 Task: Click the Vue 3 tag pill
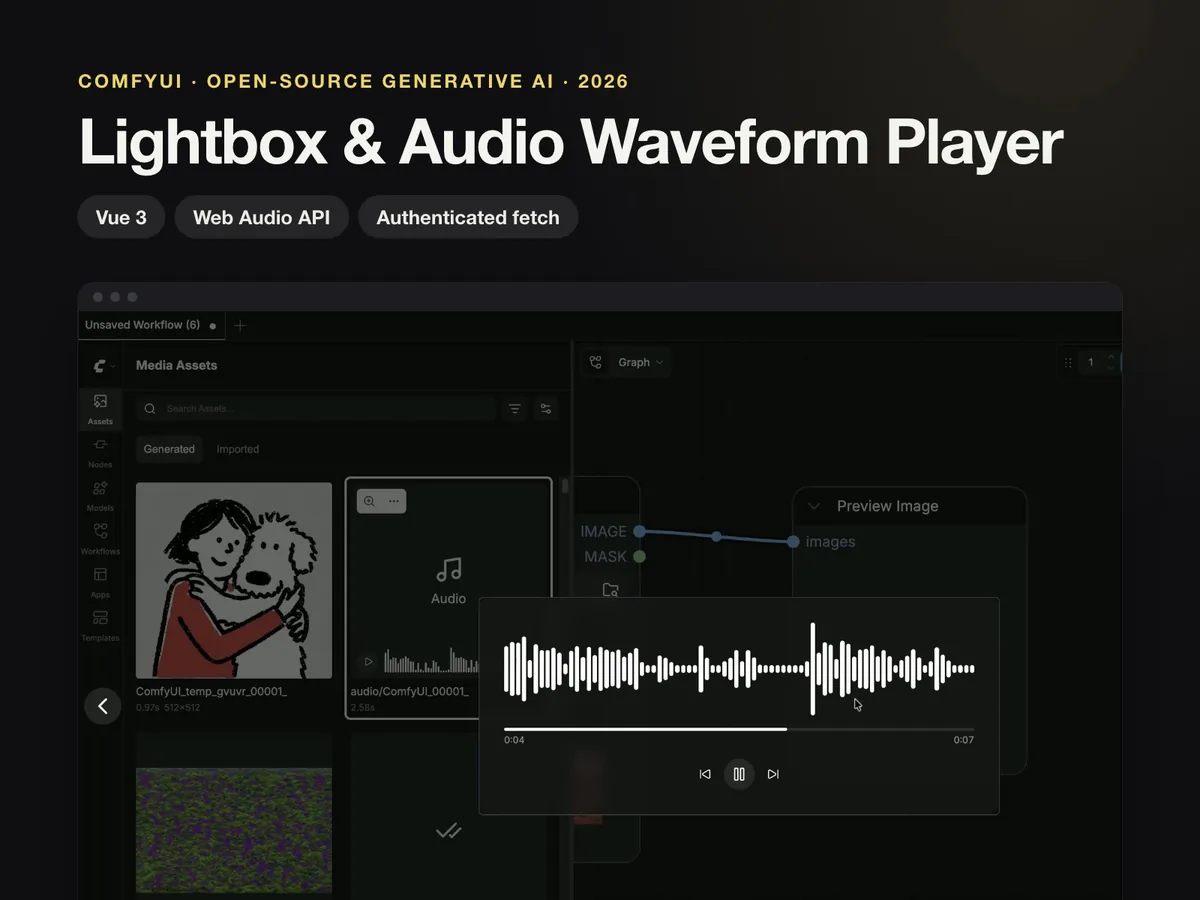[121, 217]
